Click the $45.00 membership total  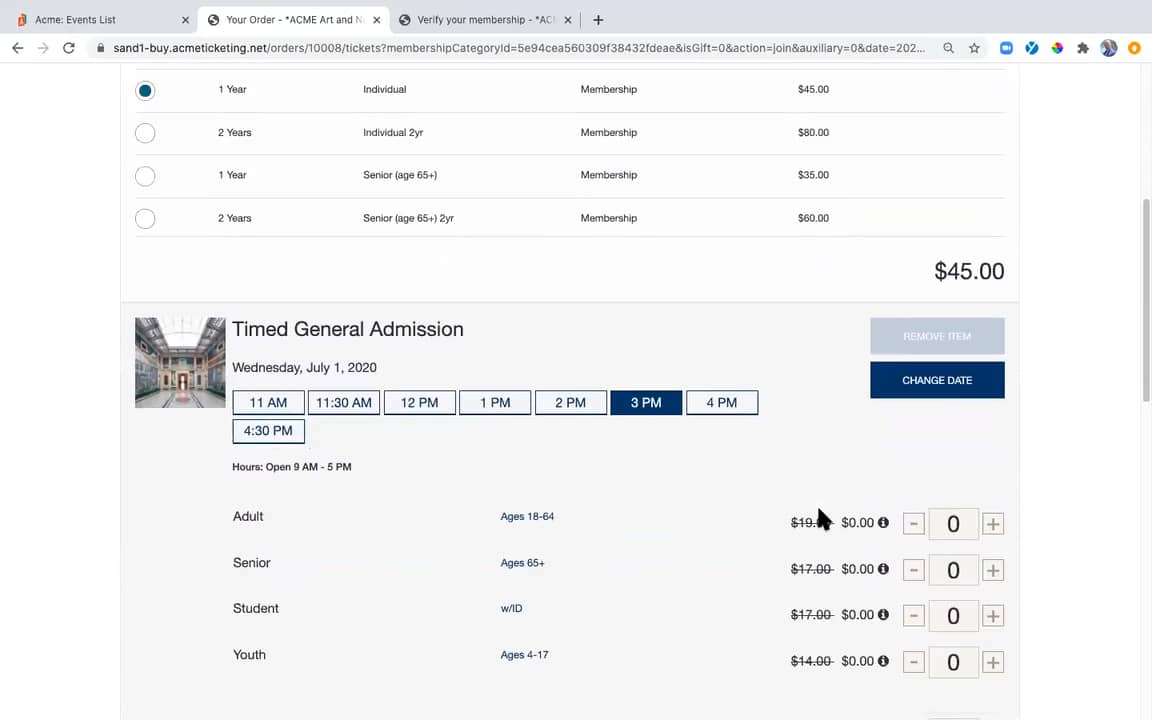click(969, 271)
